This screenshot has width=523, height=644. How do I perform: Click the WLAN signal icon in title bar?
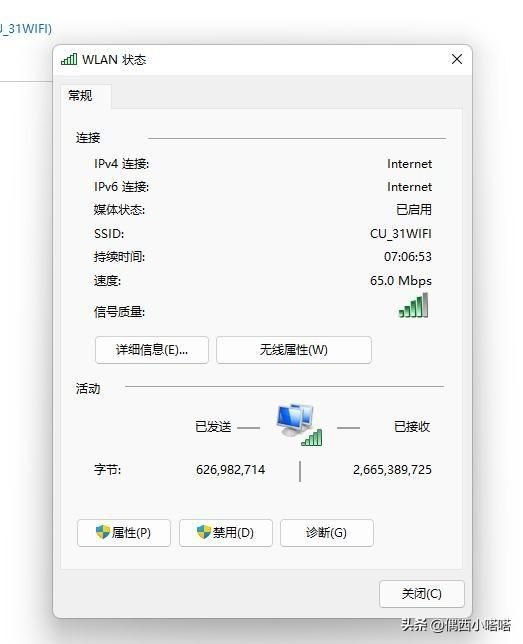(69, 60)
